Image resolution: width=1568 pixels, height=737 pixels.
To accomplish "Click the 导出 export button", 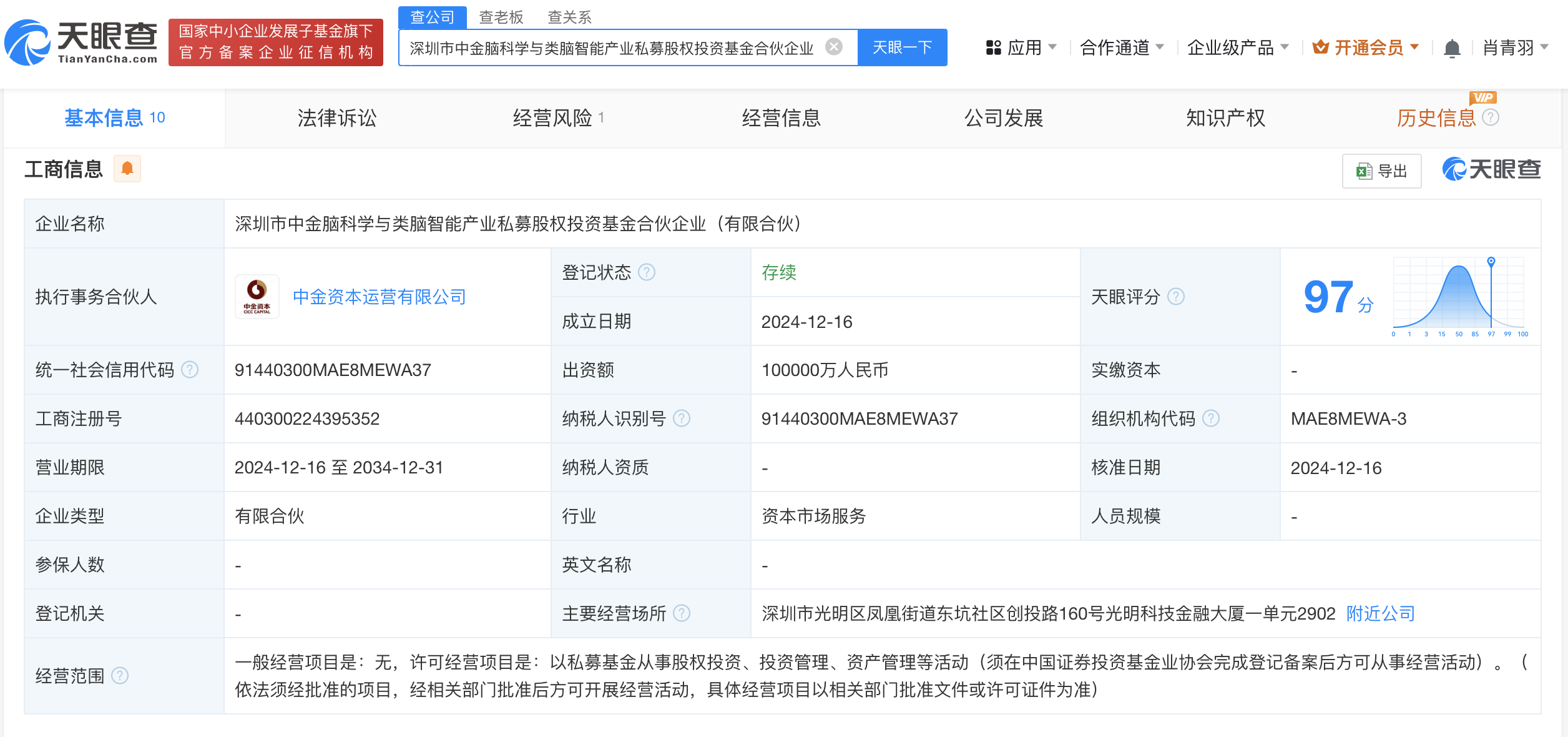I will 1381,171.
